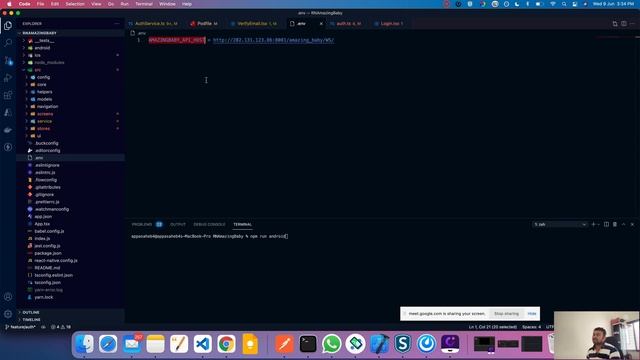Click open changes icon in editor toolbar
The image size is (640, 360).
615,24
